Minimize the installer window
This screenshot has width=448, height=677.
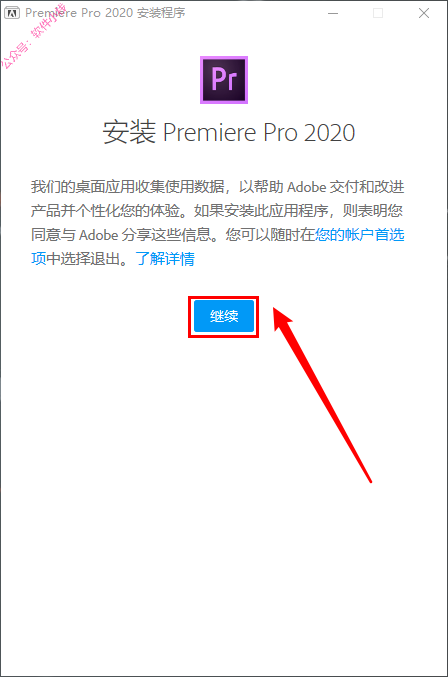(x=333, y=13)
